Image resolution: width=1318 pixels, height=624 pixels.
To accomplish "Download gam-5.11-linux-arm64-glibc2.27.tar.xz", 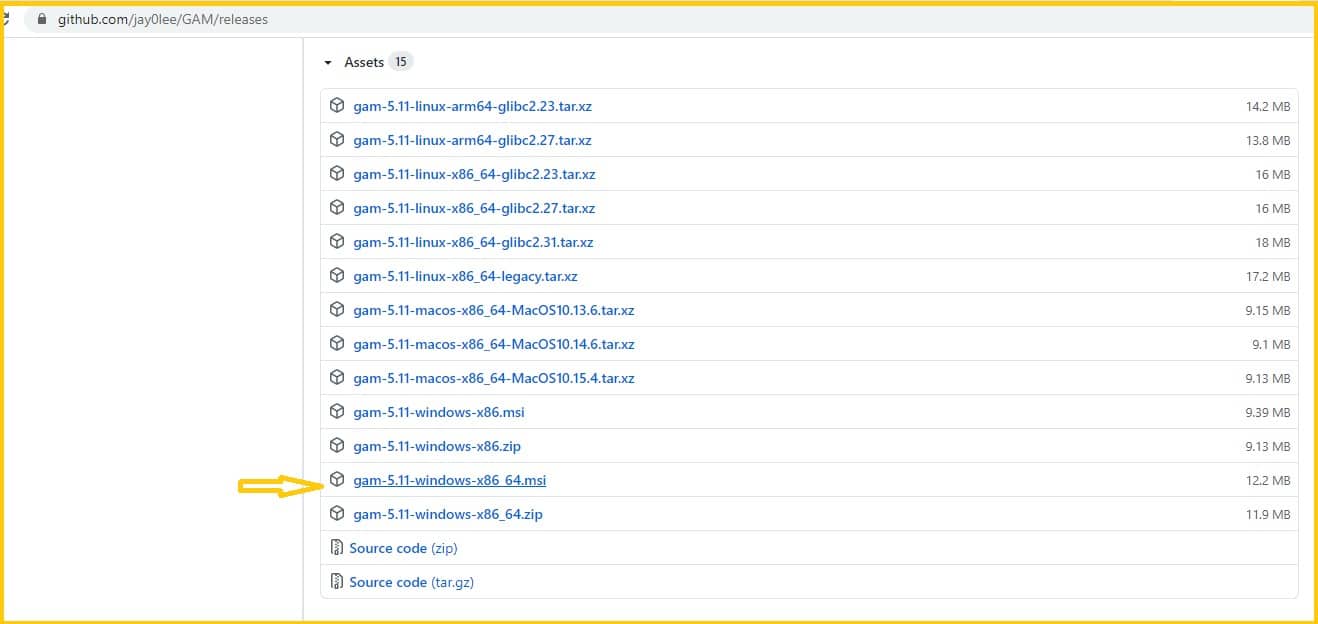I will point(472,141).
